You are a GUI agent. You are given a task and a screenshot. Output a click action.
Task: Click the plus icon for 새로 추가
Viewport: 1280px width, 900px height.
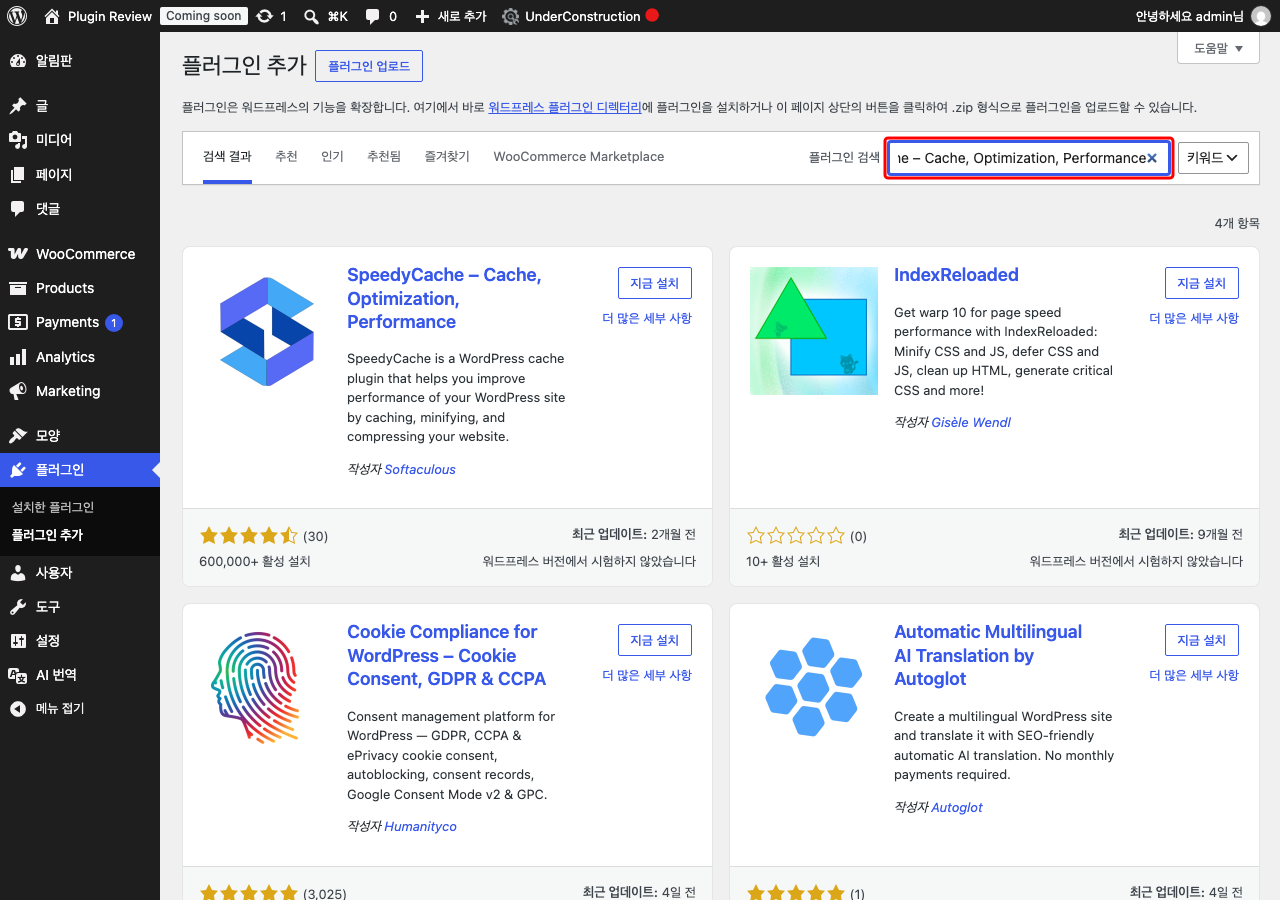[x=422, y=17]
